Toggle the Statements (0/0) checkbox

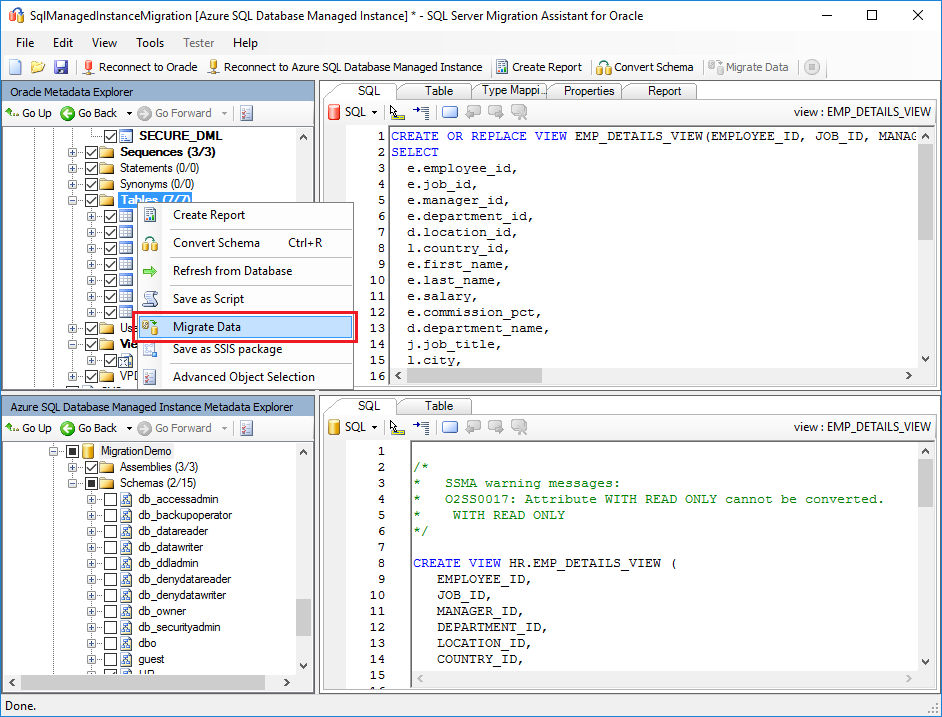tap(91, 168)
